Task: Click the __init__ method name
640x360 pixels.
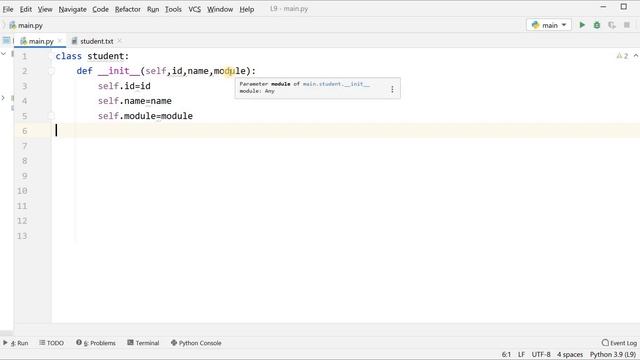Action: (119, 71)
